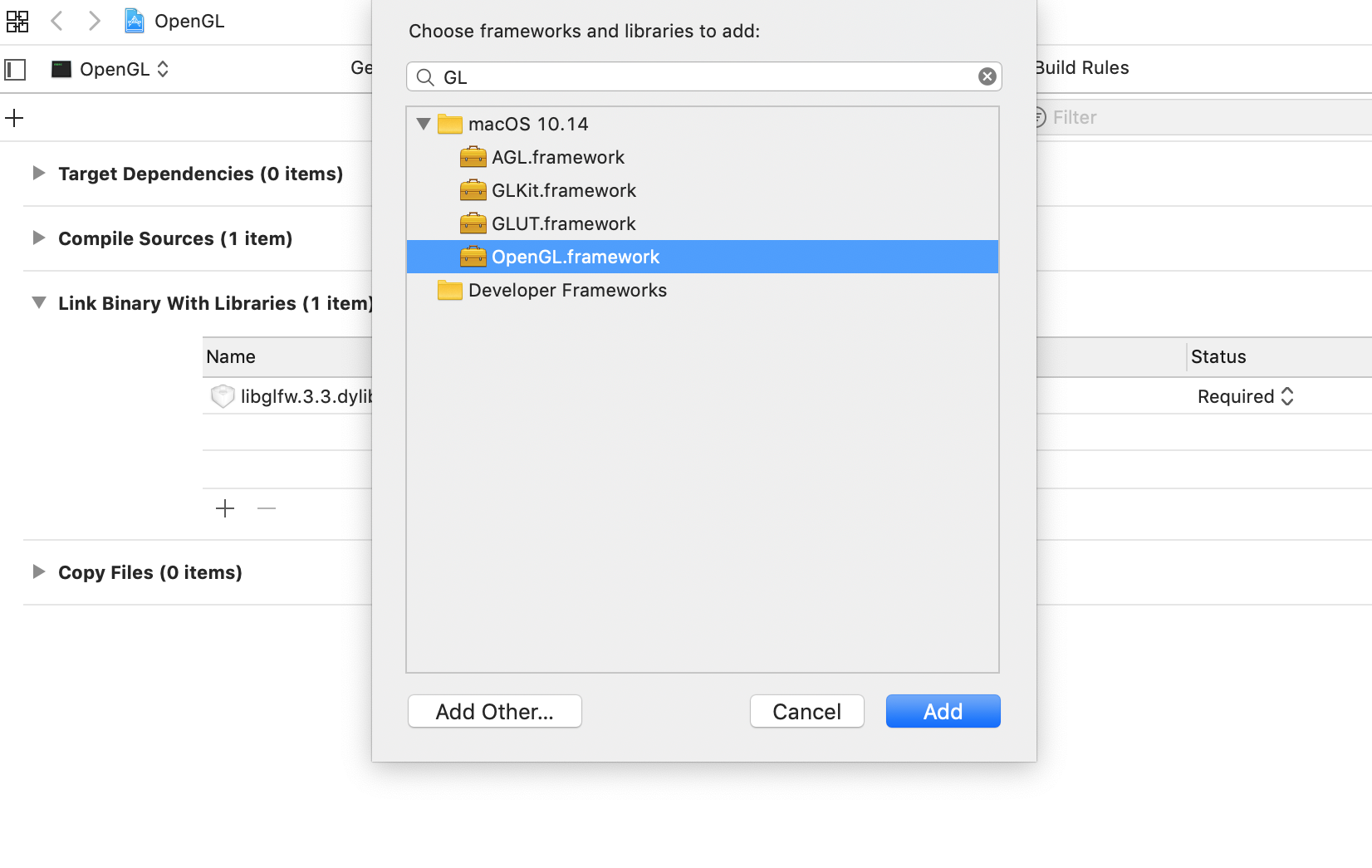Viewport: 1372px width, 868px height.
Task: Open the OpenGL target selector
Action: pos(164,69)
